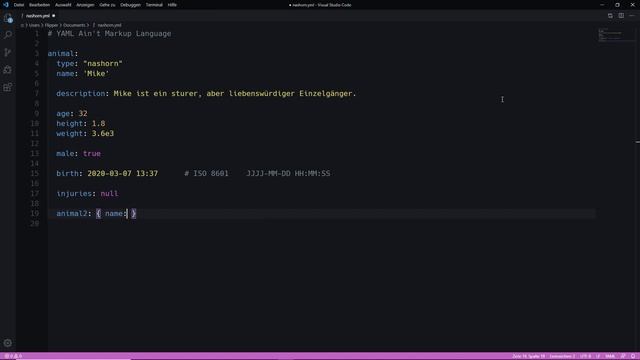This screenshot has height=360, width=640.
Task: Change indentation via Leerzeichen status entry
Action: tap(562, 356)
